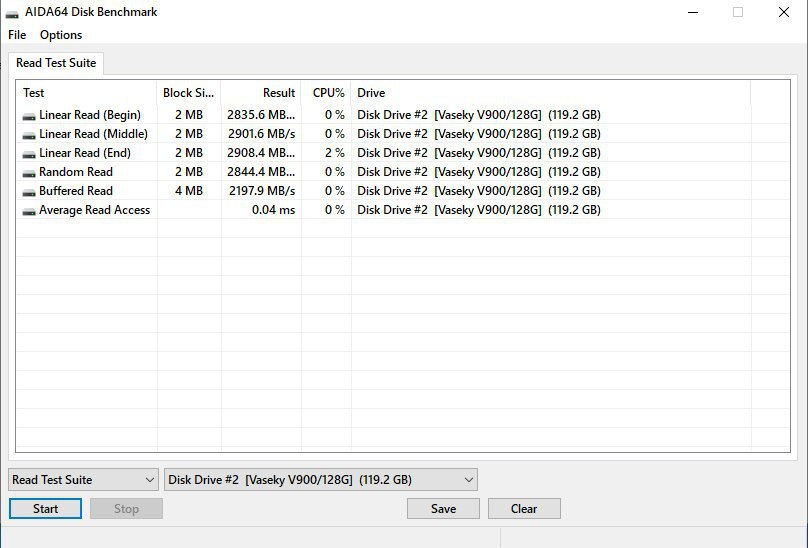Click the Buffered Read disk icon
808x548 pixels.
(29, 193)
